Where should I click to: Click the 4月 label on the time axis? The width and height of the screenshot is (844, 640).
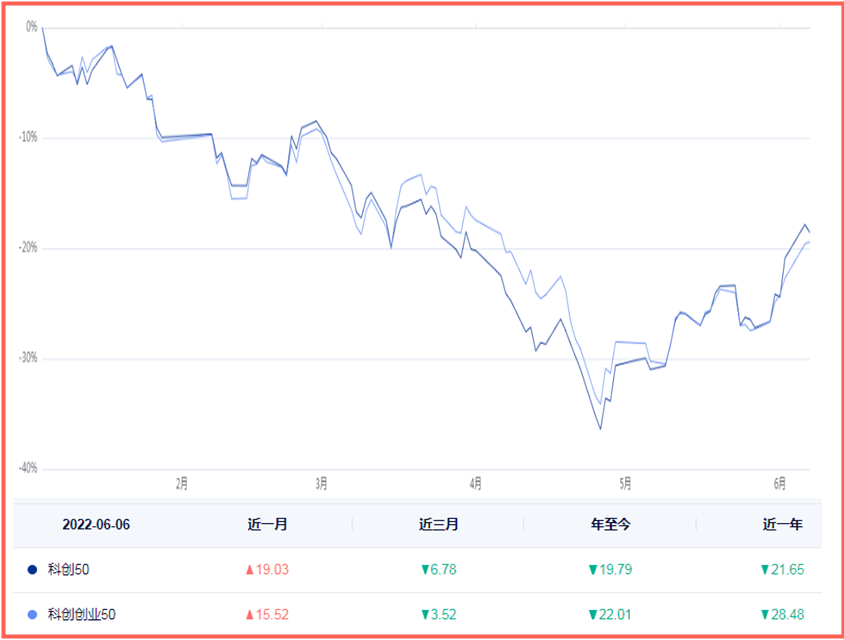click(x=476, y=484)
